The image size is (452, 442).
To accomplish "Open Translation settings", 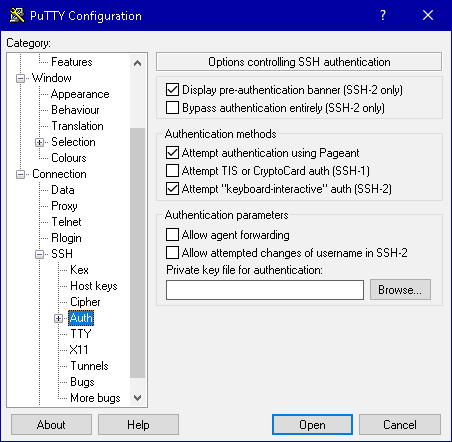I will click(x=77, y=126).
